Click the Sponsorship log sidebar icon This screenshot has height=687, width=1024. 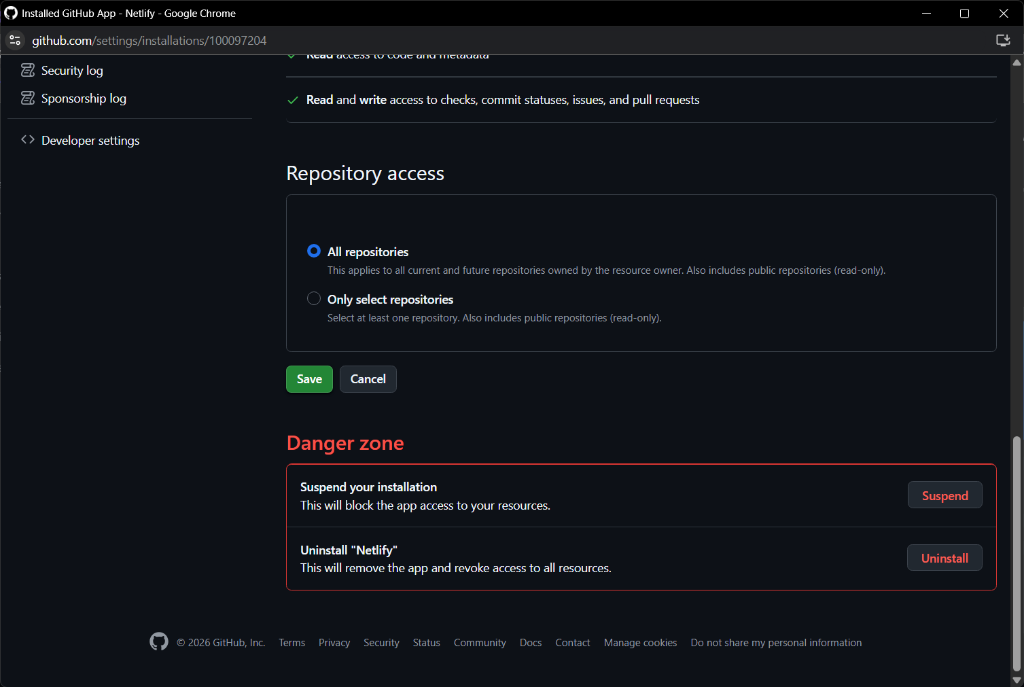tap(28, 99)
